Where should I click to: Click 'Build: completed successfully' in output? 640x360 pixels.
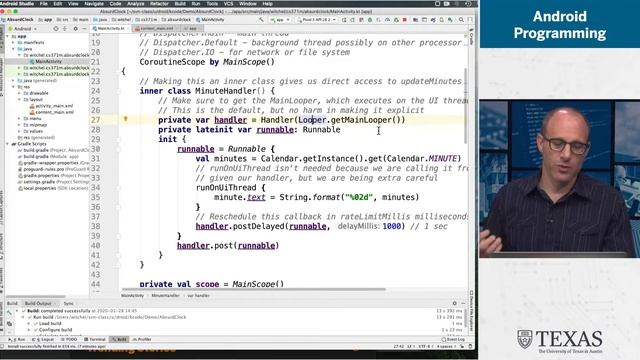(58, 311)
